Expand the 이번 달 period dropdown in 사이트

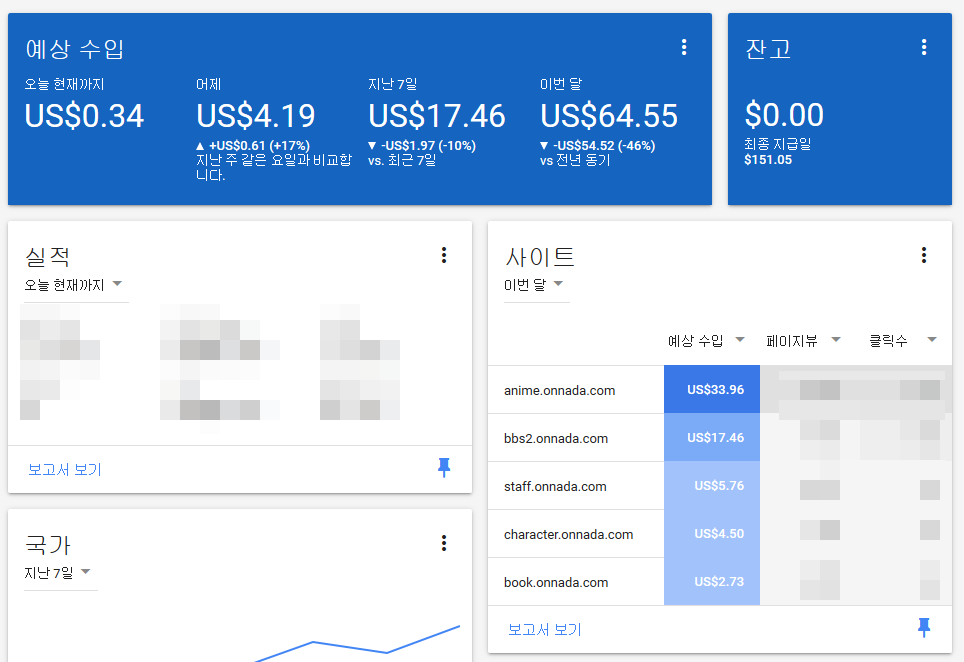[535, 285]
